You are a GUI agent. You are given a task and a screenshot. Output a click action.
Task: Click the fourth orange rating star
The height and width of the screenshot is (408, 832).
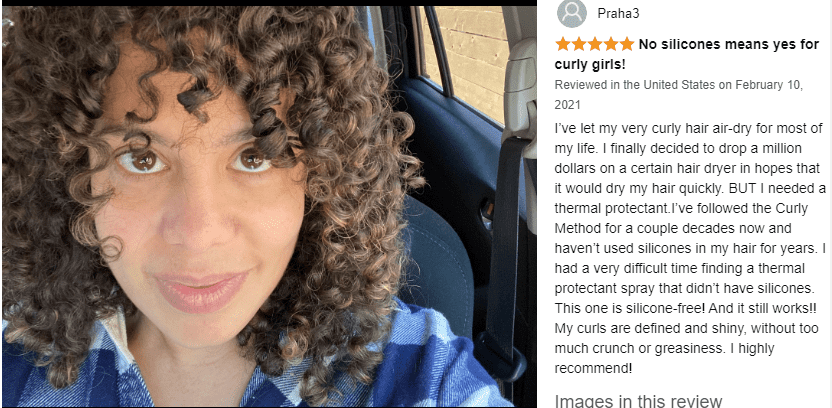(611, 45)
